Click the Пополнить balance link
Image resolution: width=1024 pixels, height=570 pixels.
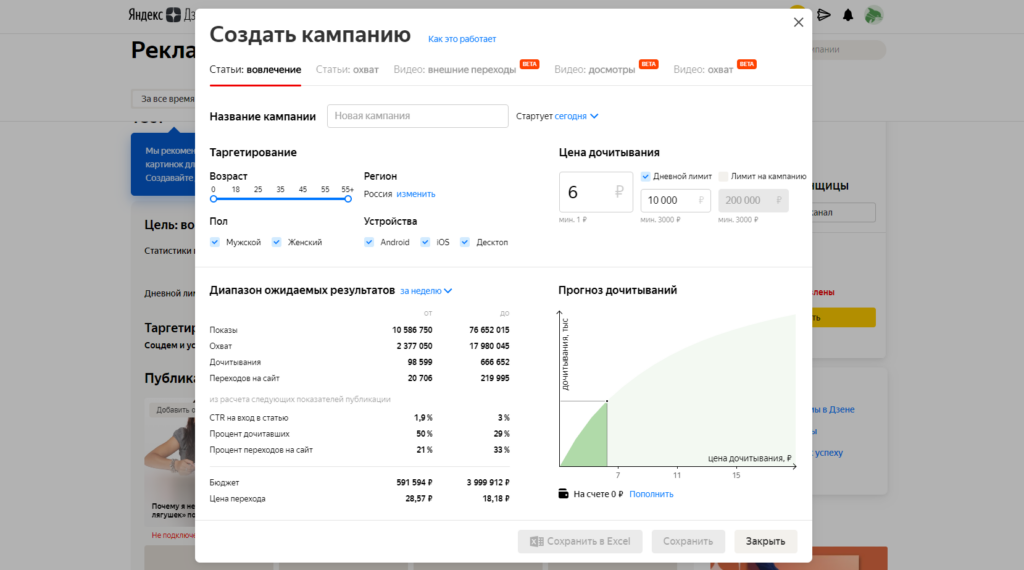click(x=651, y=493)
